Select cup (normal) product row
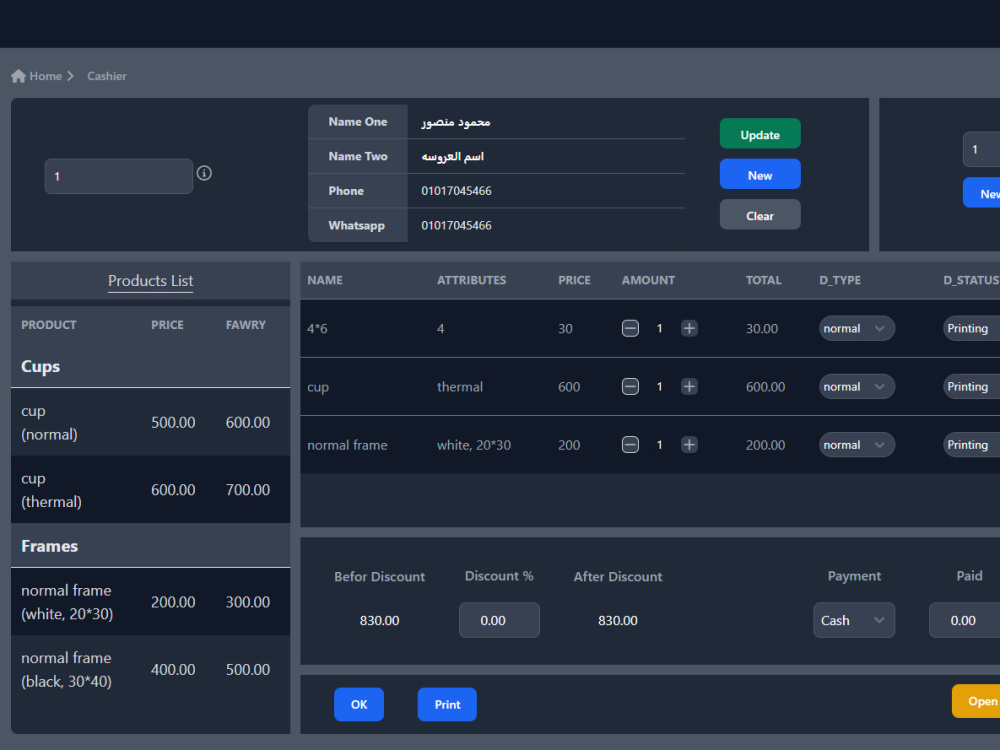Image resolution: width=1000 pixels, height=750 pixels. tap(151, 422)
